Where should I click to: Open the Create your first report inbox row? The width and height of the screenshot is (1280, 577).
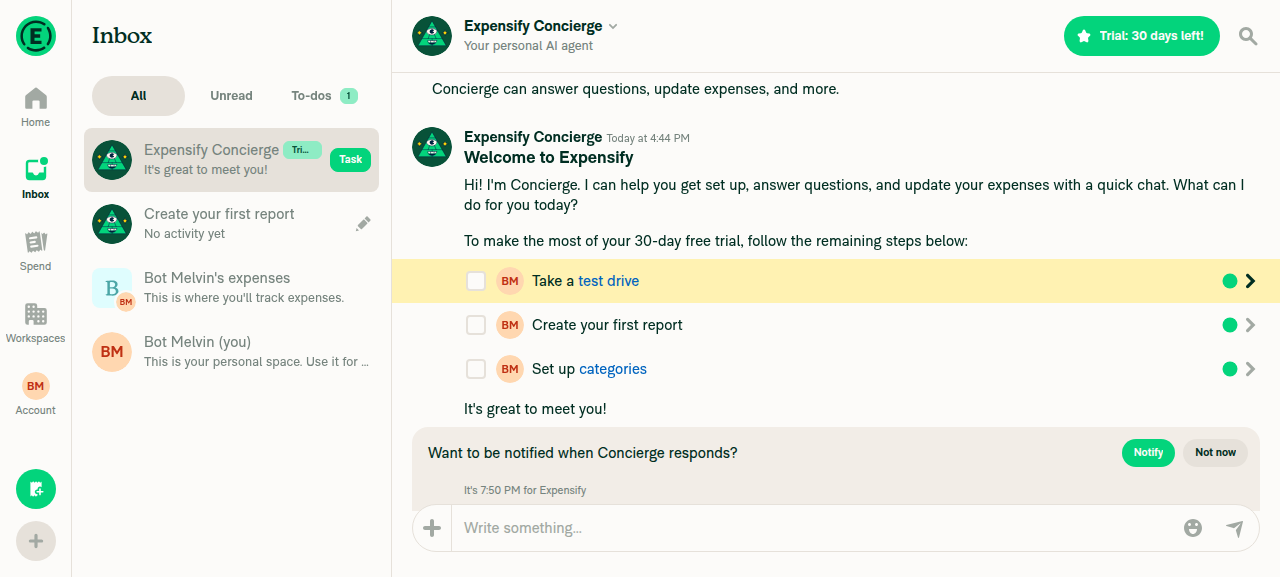pos(231,224)
